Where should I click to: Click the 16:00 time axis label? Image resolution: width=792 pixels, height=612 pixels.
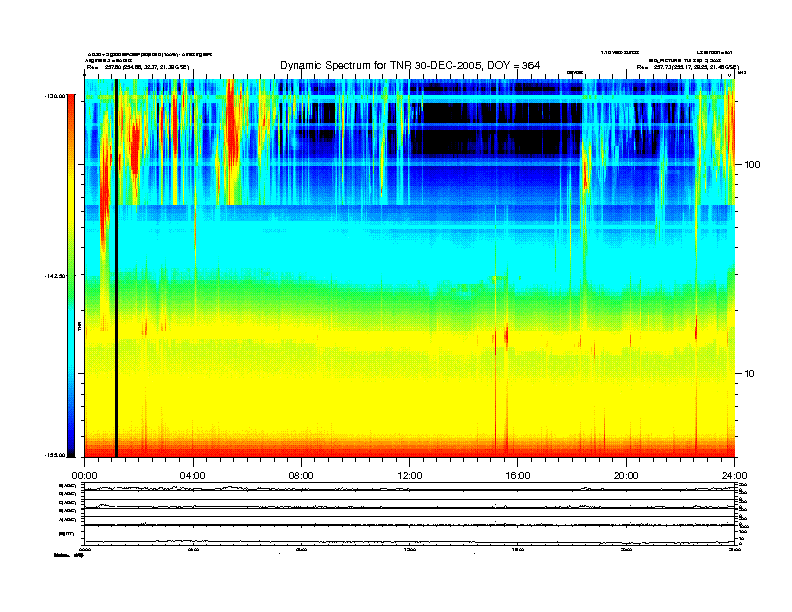point(518,476)
